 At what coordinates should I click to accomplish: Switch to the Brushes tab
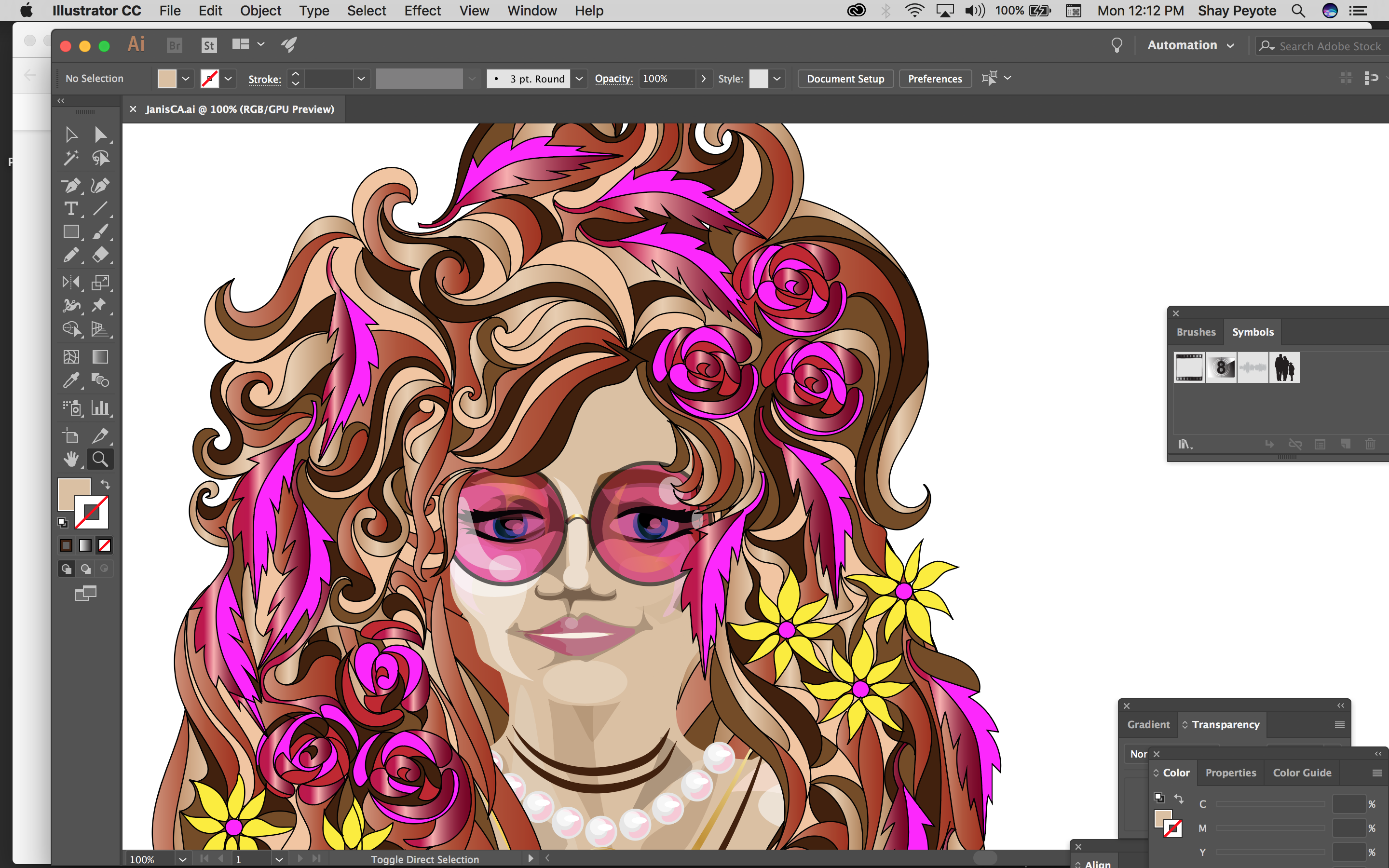[x=1196, y=332]
